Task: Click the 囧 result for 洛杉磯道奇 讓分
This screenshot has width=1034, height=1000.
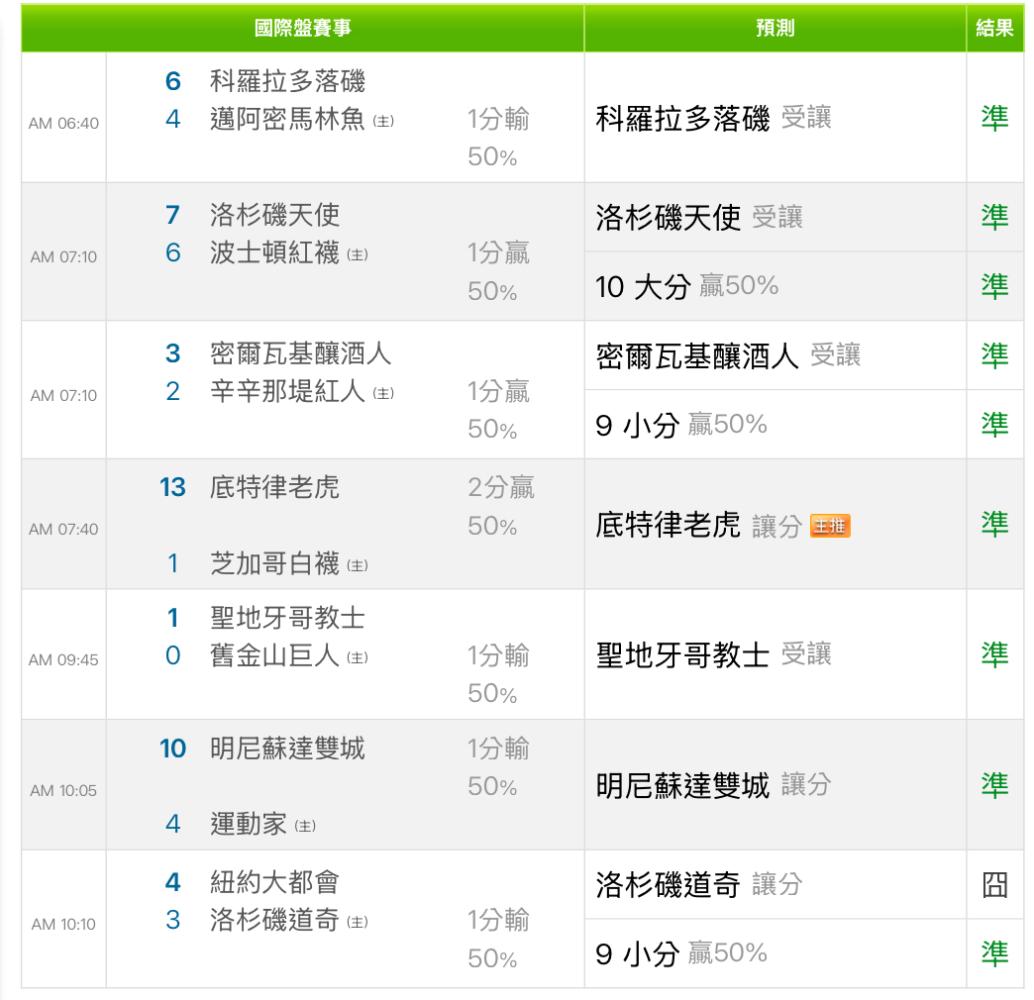Action: click(x=995, y=885)
